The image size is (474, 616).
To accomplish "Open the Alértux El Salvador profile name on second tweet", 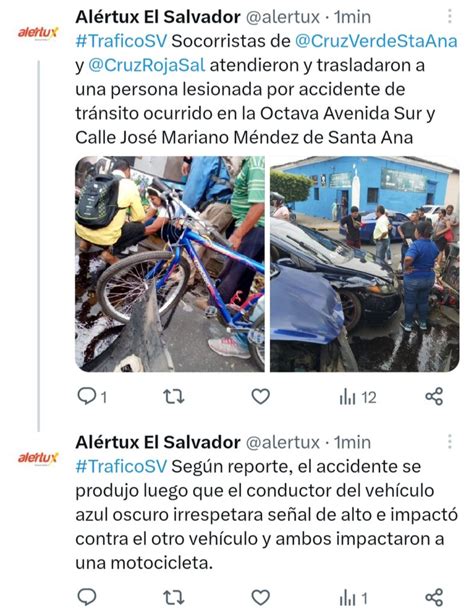I will point(158,442).
